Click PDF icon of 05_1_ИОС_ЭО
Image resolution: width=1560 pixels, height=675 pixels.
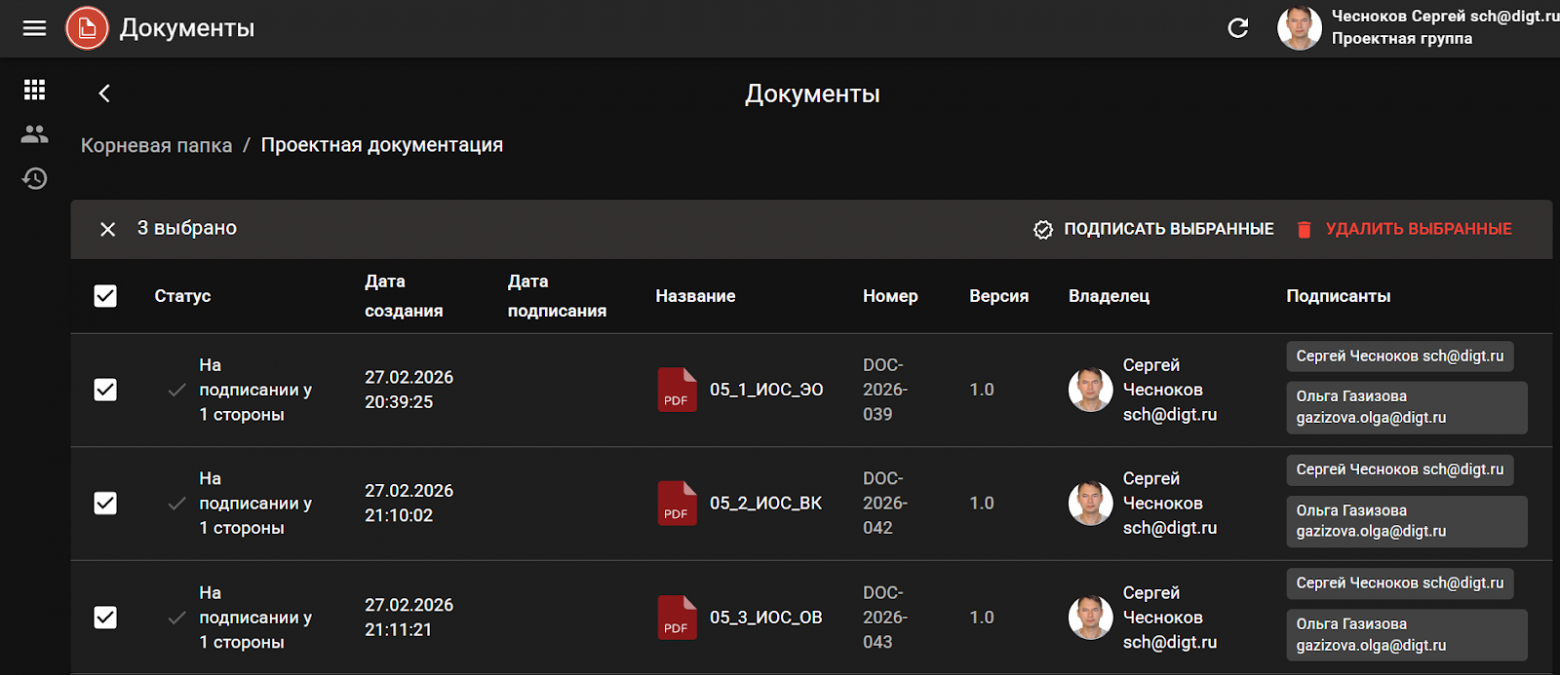(676, 390)
